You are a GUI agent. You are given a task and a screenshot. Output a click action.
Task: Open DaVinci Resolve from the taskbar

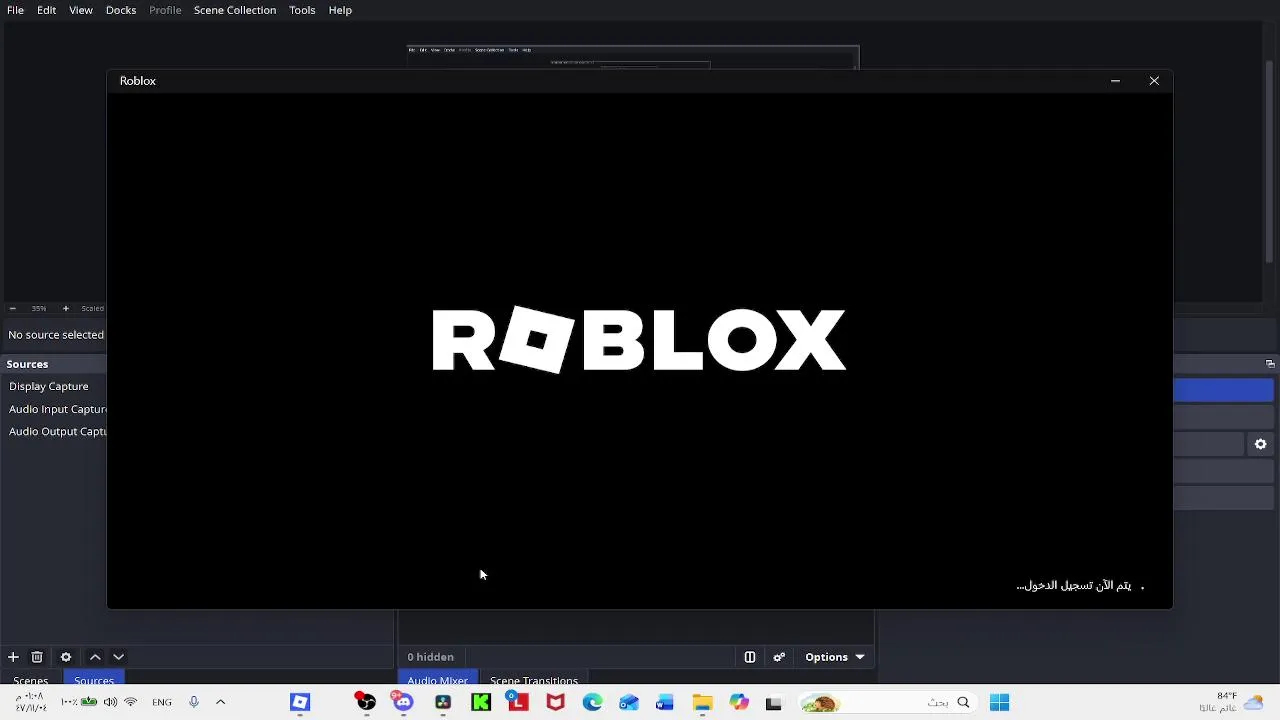point(443,703)
